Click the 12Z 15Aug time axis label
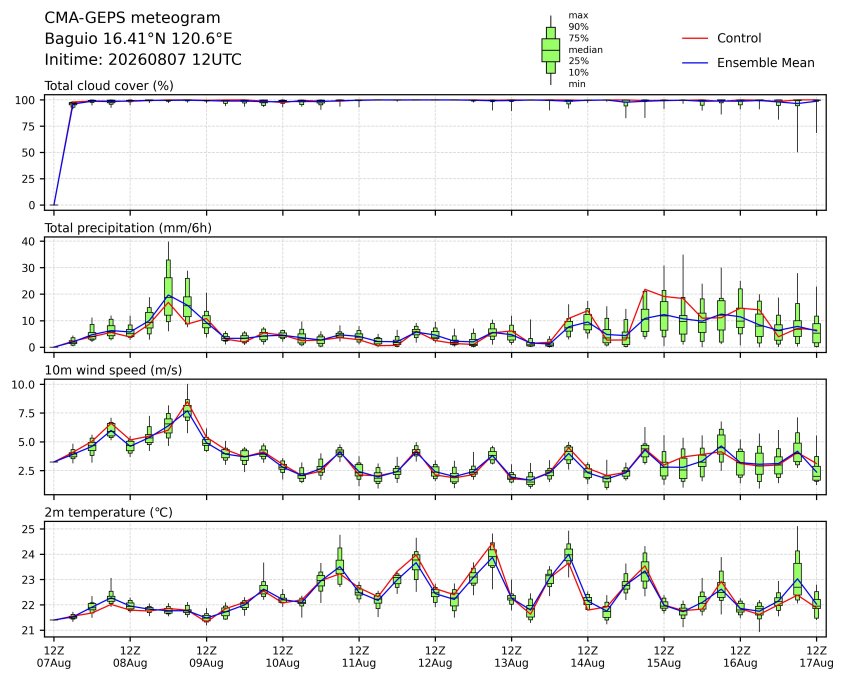Screen dimensions: 845x680 664,657
